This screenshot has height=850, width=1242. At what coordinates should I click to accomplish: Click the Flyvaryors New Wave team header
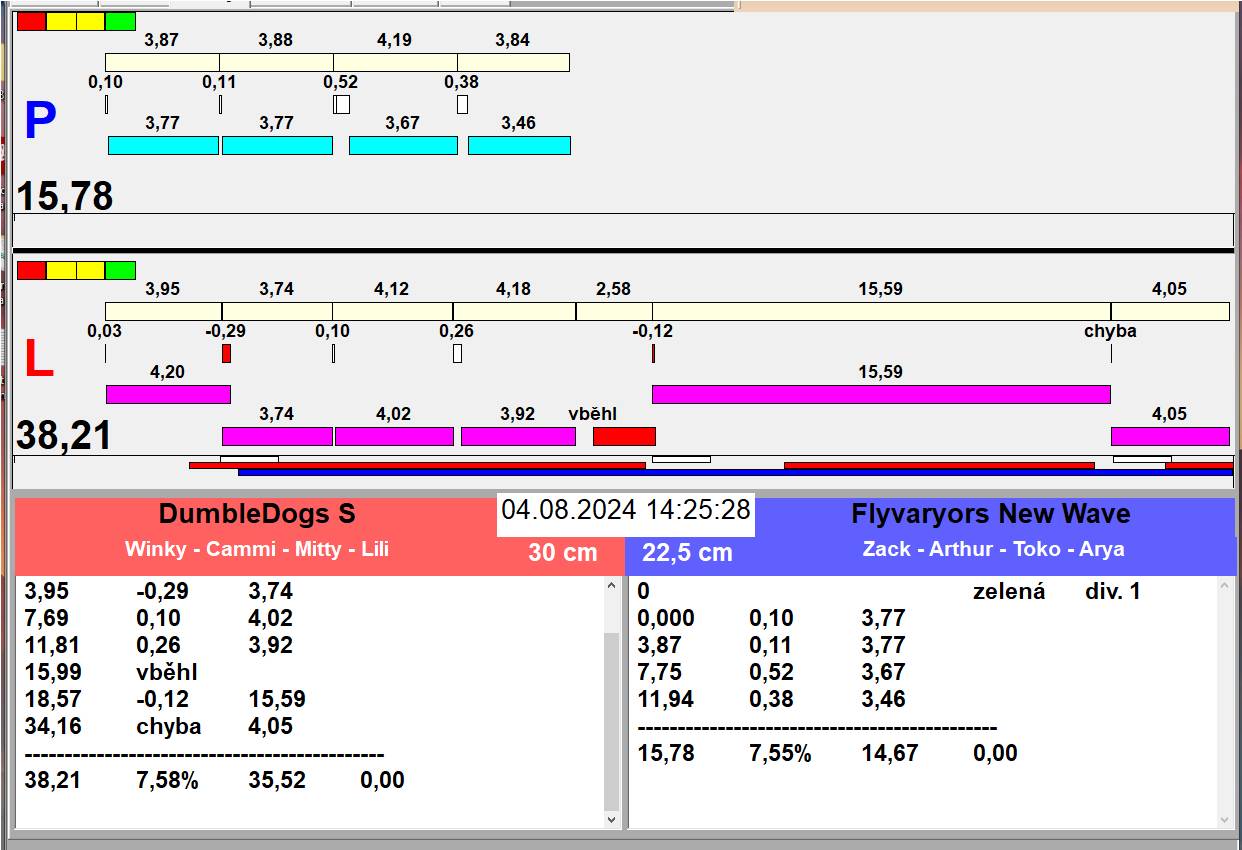(990, 514)
